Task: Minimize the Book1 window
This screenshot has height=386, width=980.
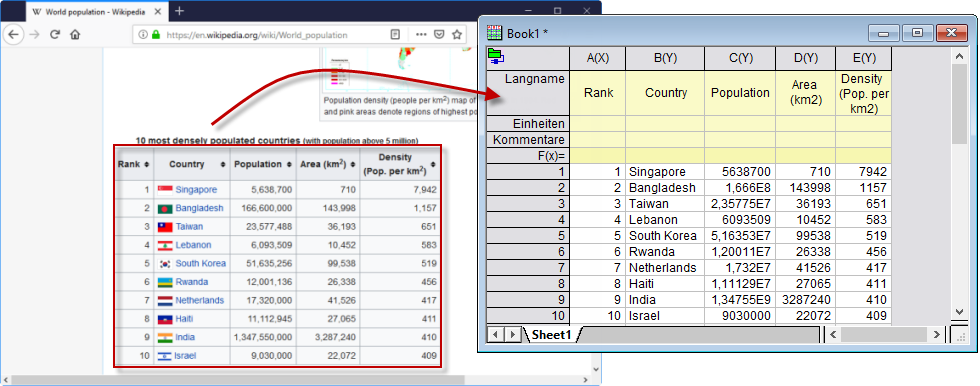Action: click(x=883, y=34)
